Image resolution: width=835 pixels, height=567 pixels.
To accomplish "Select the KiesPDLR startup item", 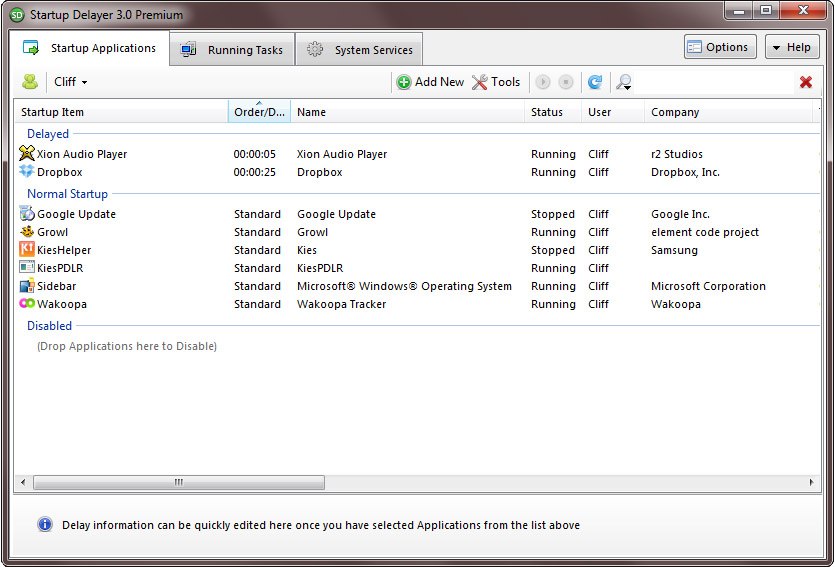I will (x=60, y=268).
